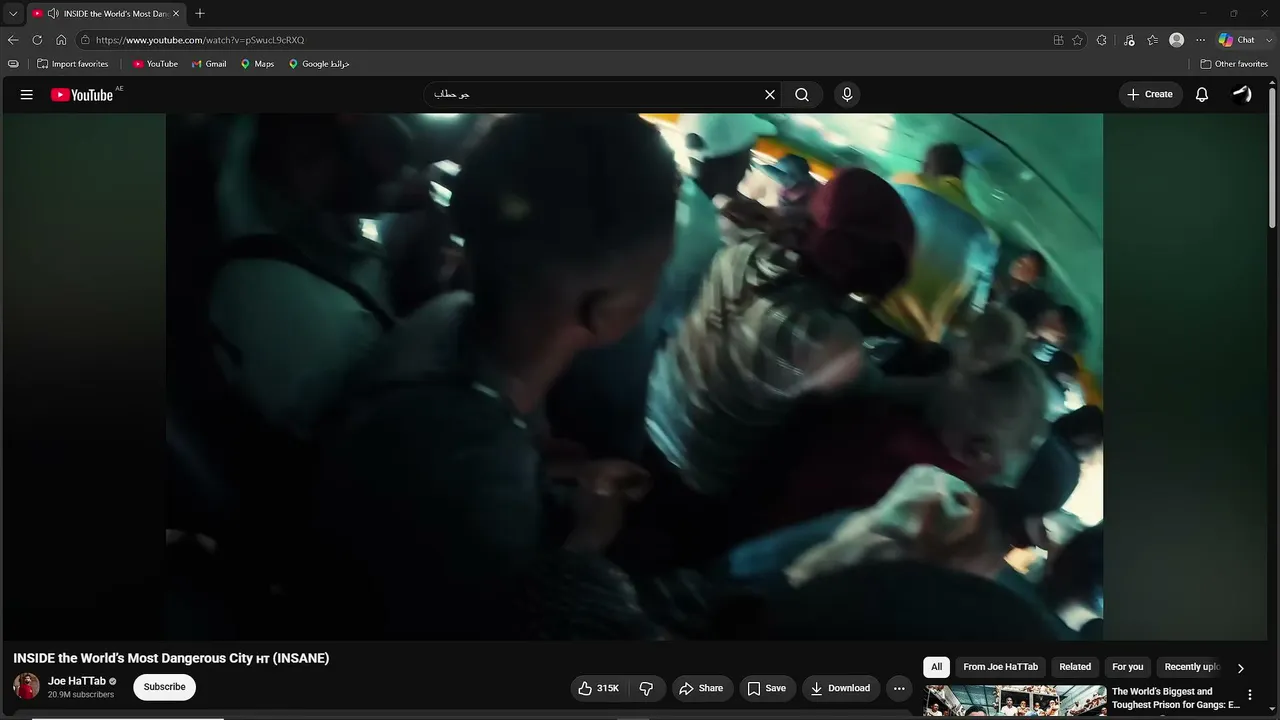Open Copilot Chat sidebar
The height and width of the screenshot is (720, 1280).
pos(1236,40)
